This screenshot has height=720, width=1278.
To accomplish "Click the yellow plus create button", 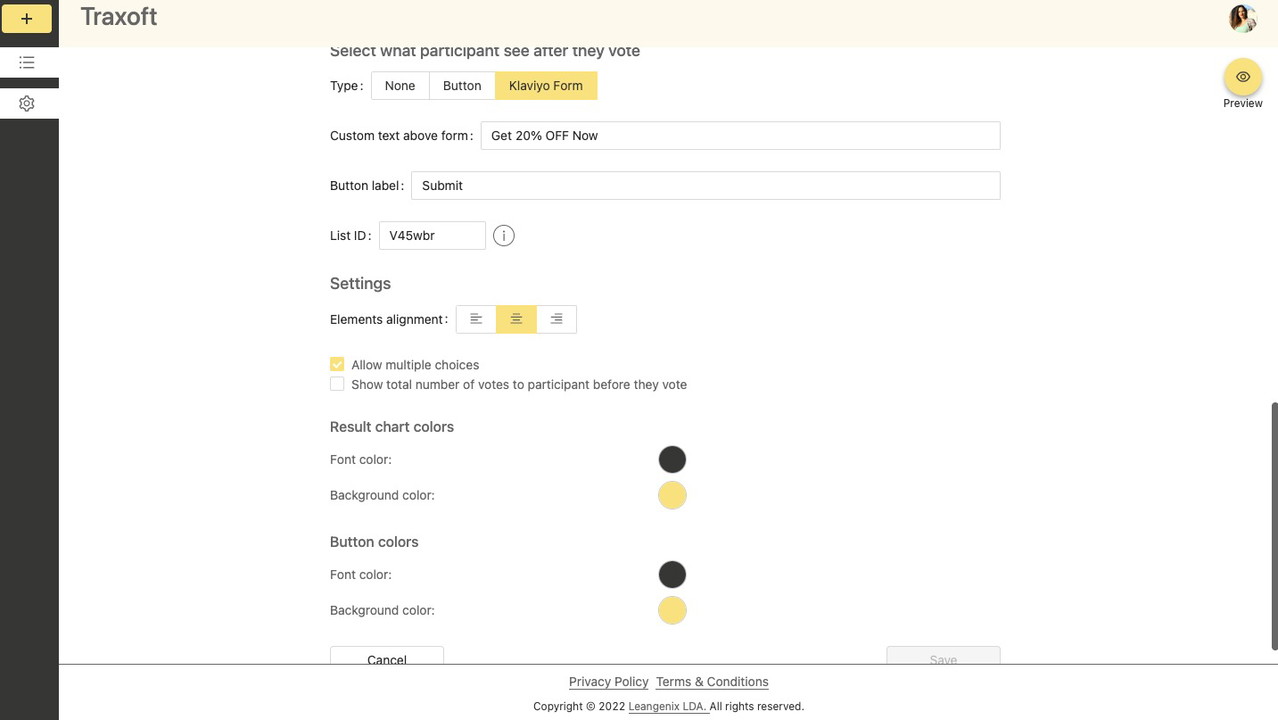I will tap(27, 19).
